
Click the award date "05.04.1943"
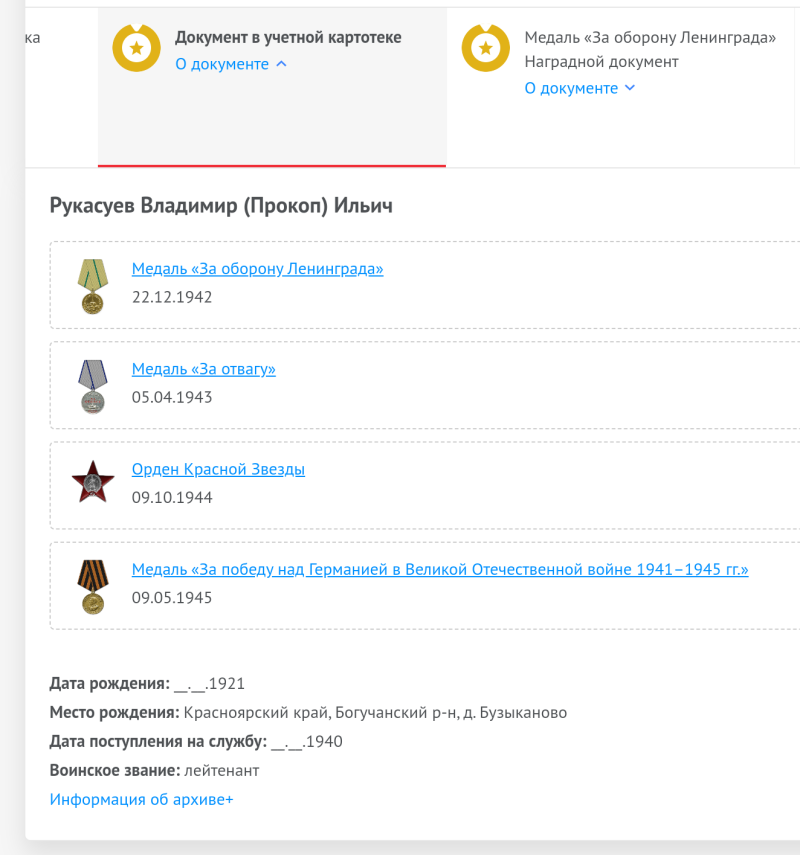pyautogui.click(x=172, y=397)
